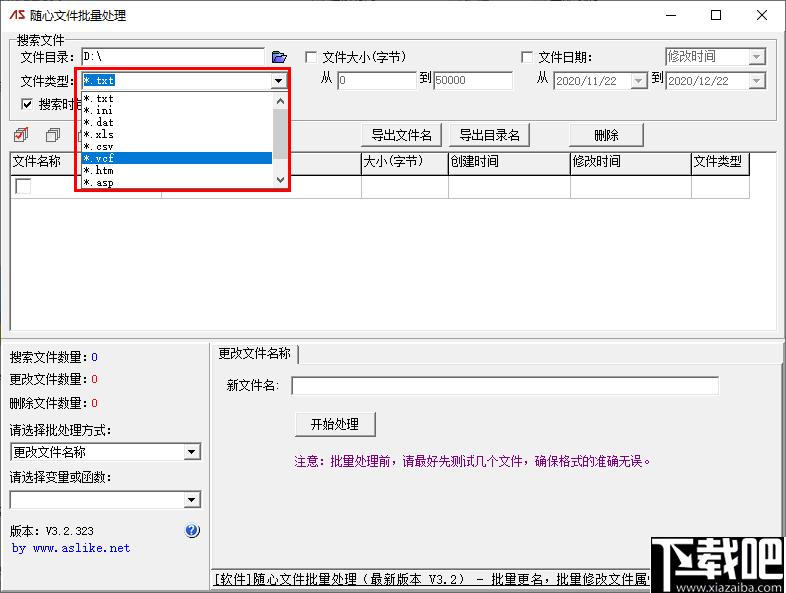
Task: Select *.txt in the dropdown list
Action: [177, 98]
